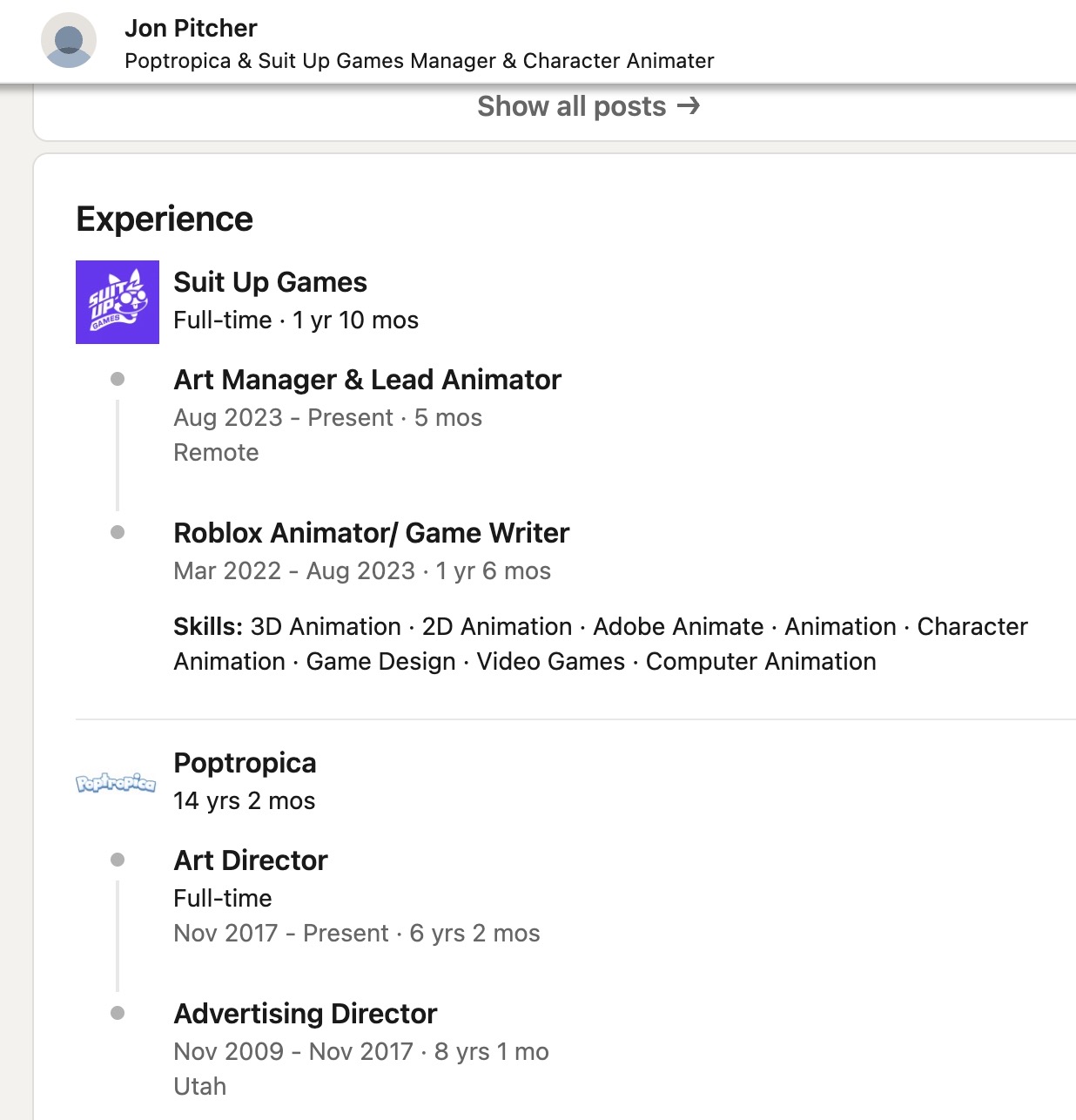Open the Show all posts link
The image size is (1076, 1120).
[570, 106]
